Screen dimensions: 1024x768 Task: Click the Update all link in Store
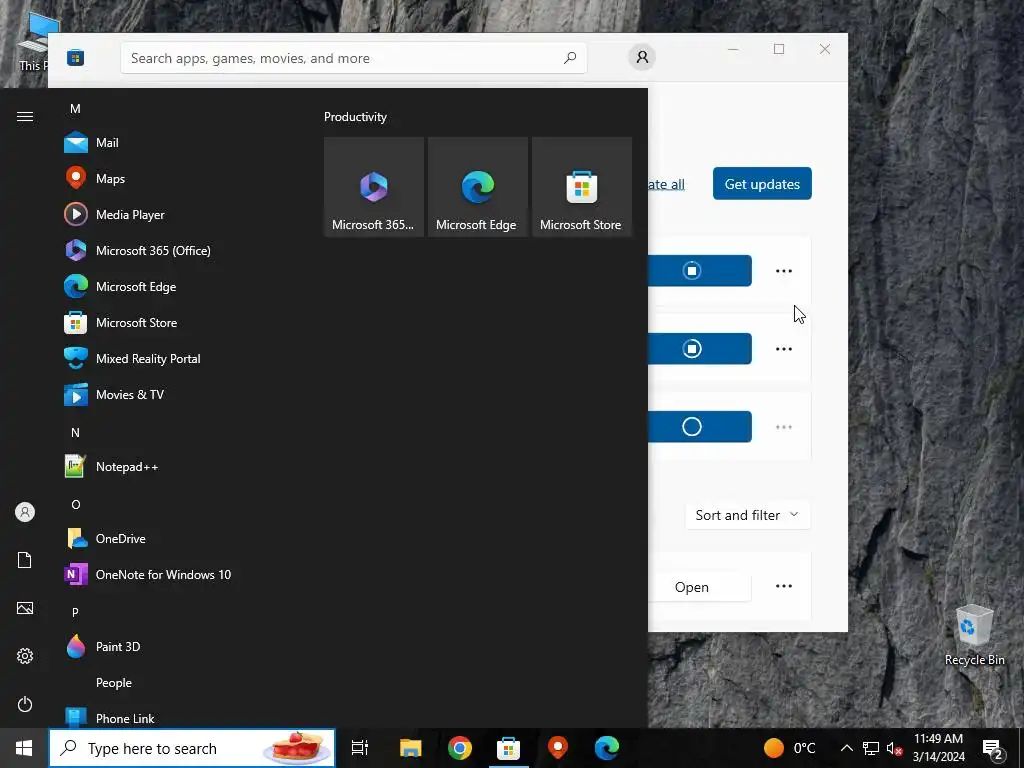pos(666,184)
